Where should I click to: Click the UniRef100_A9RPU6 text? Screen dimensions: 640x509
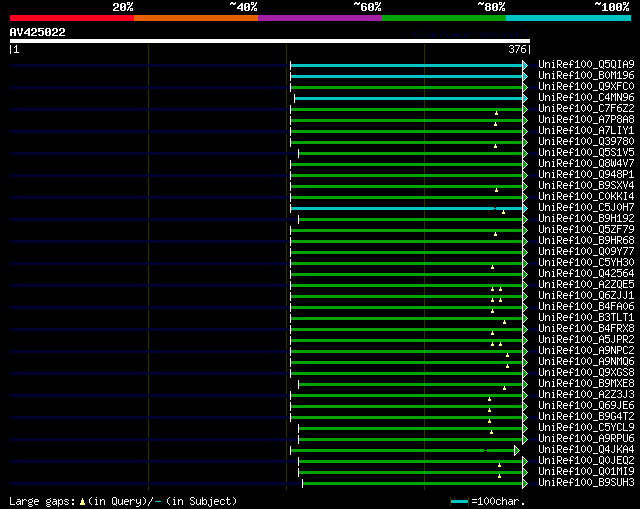[x=586, y=439]
